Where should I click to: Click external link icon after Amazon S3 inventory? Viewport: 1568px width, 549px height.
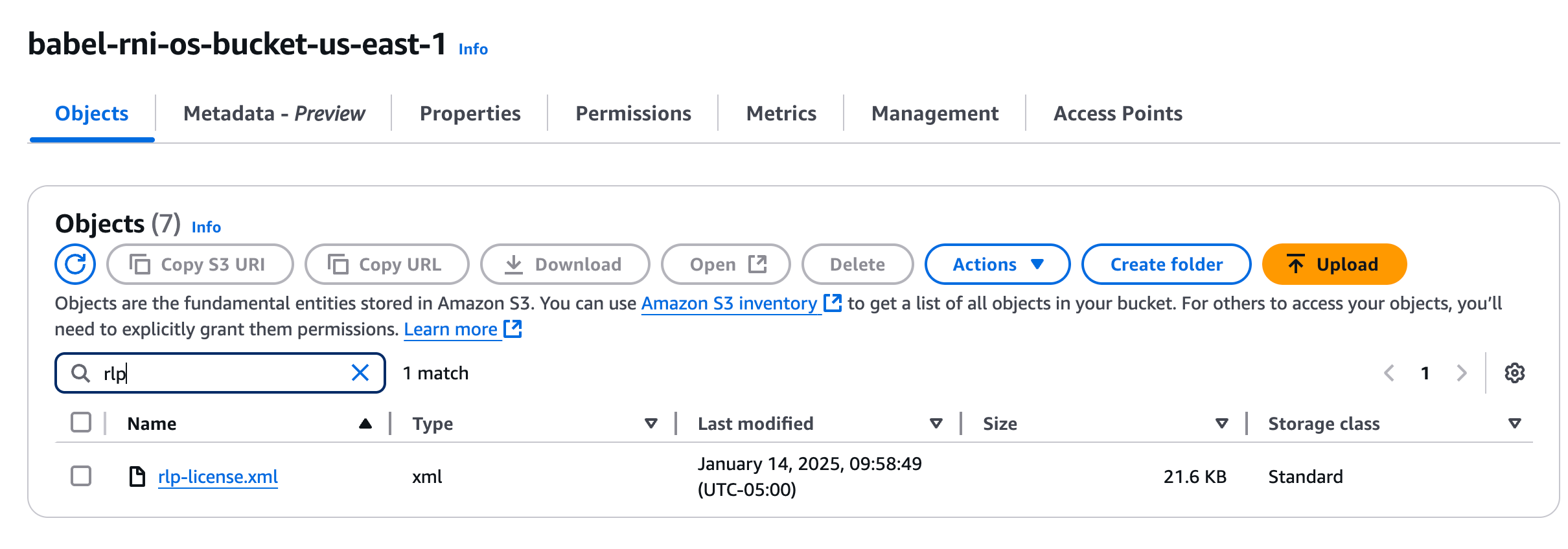(x=832, y=303)
